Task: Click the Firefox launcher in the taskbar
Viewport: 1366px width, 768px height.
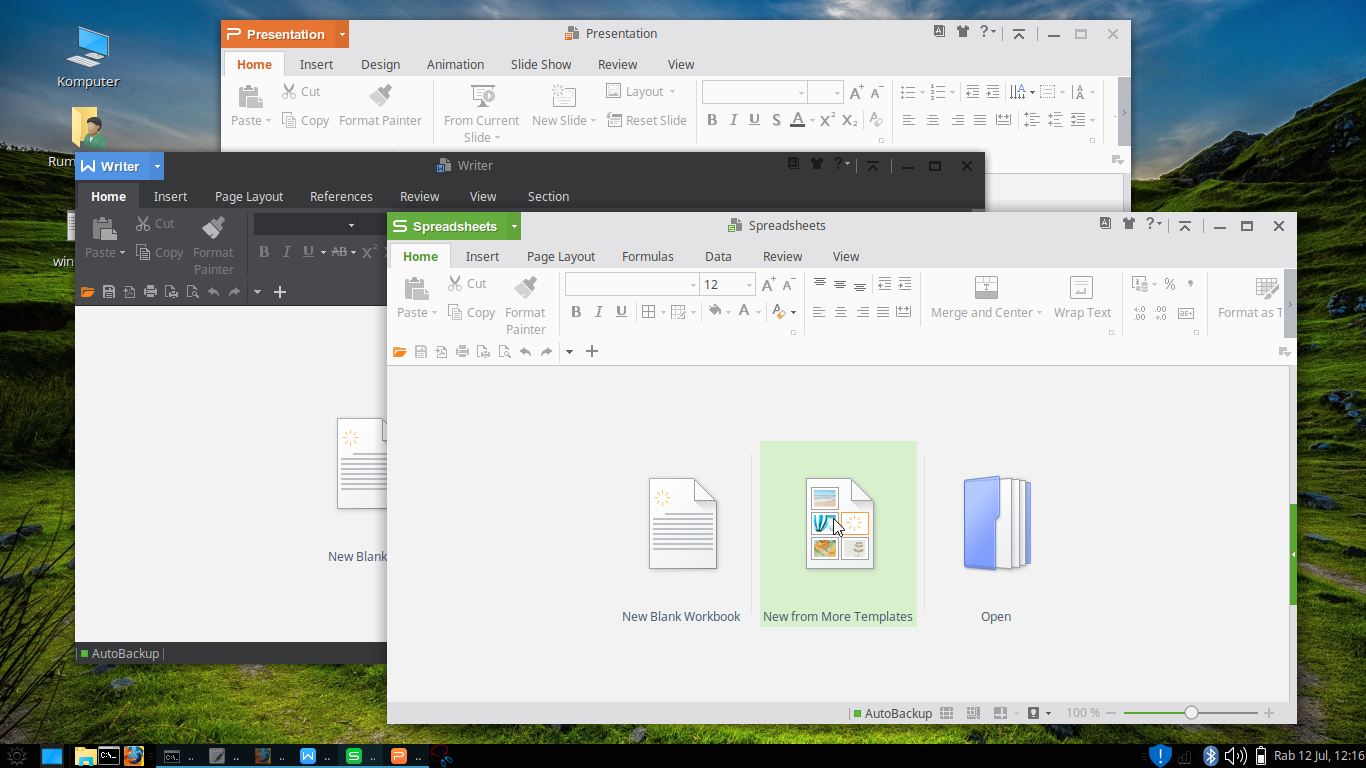Action: click(x=135, y=756)
